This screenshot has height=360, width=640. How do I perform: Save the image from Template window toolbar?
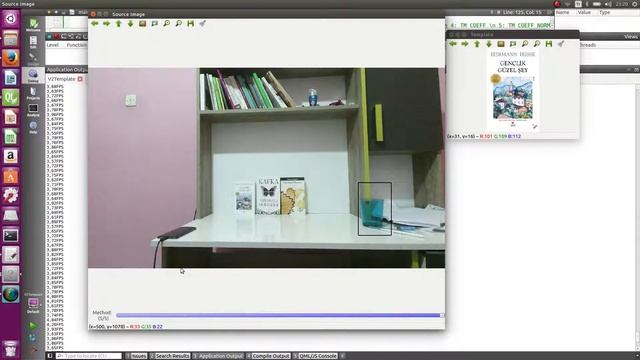pos(549,44)
